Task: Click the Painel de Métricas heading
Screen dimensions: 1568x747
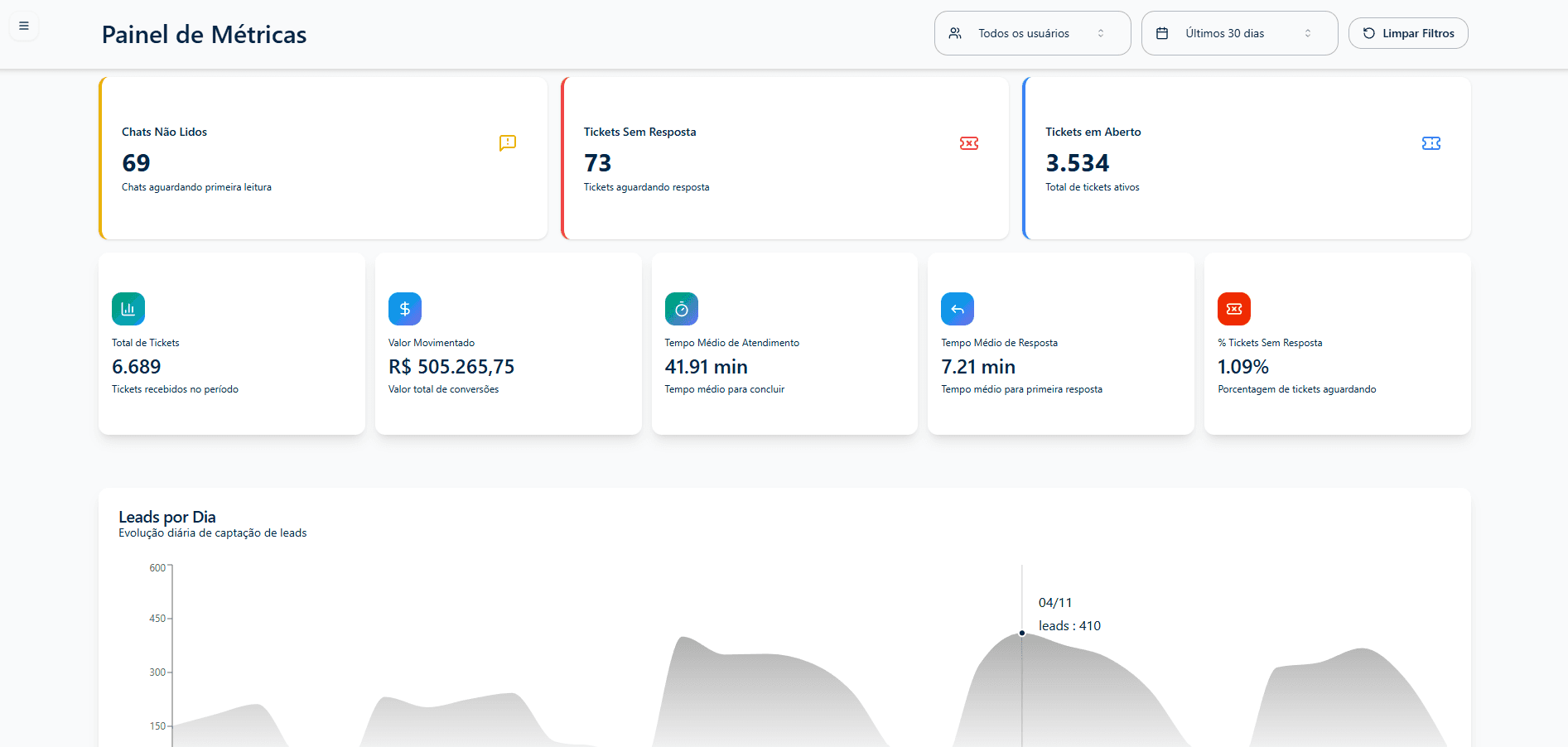Action: point(204,35)
